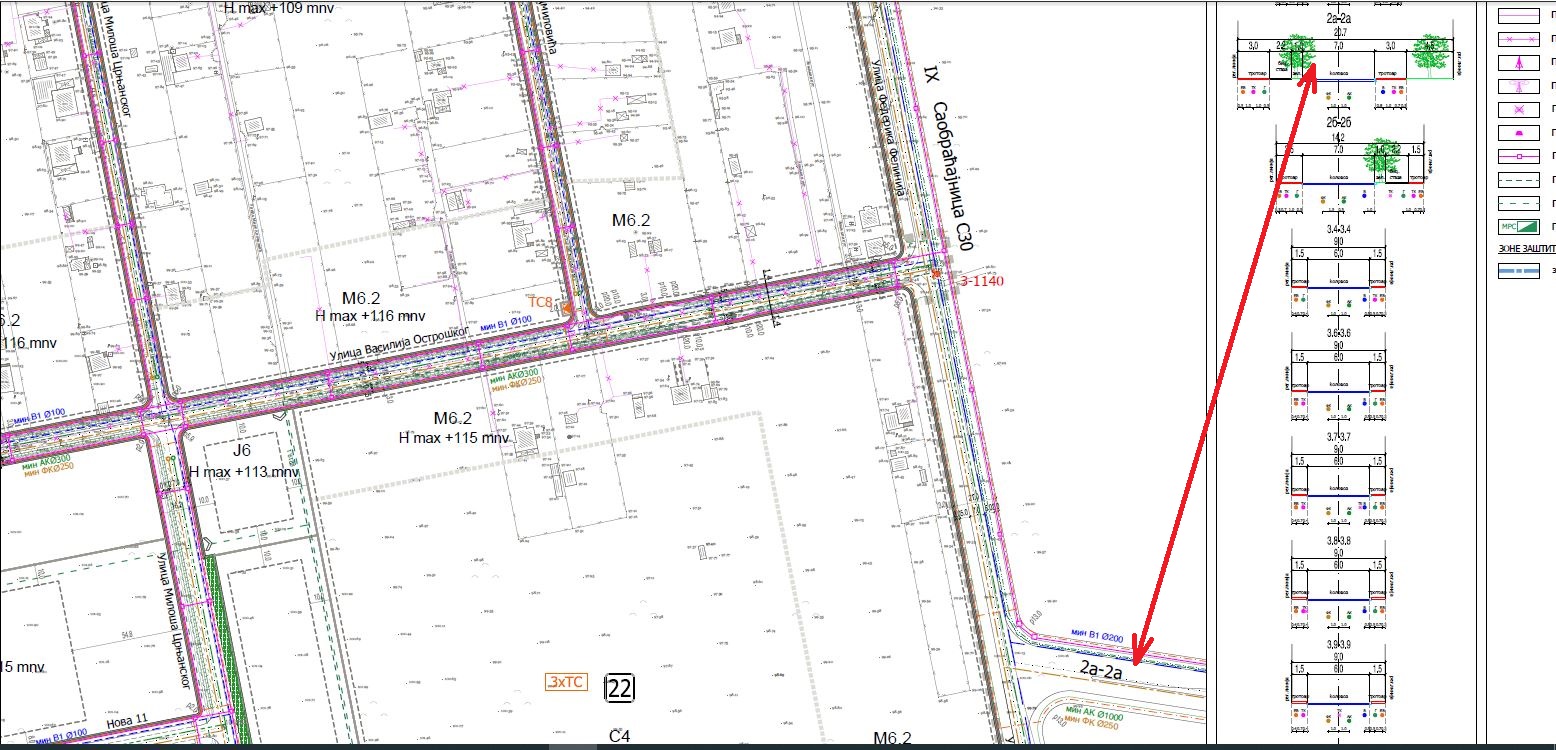Click the light pink pylon legend symbol
Viewport: 1556px width, 750px height.
1518,85
